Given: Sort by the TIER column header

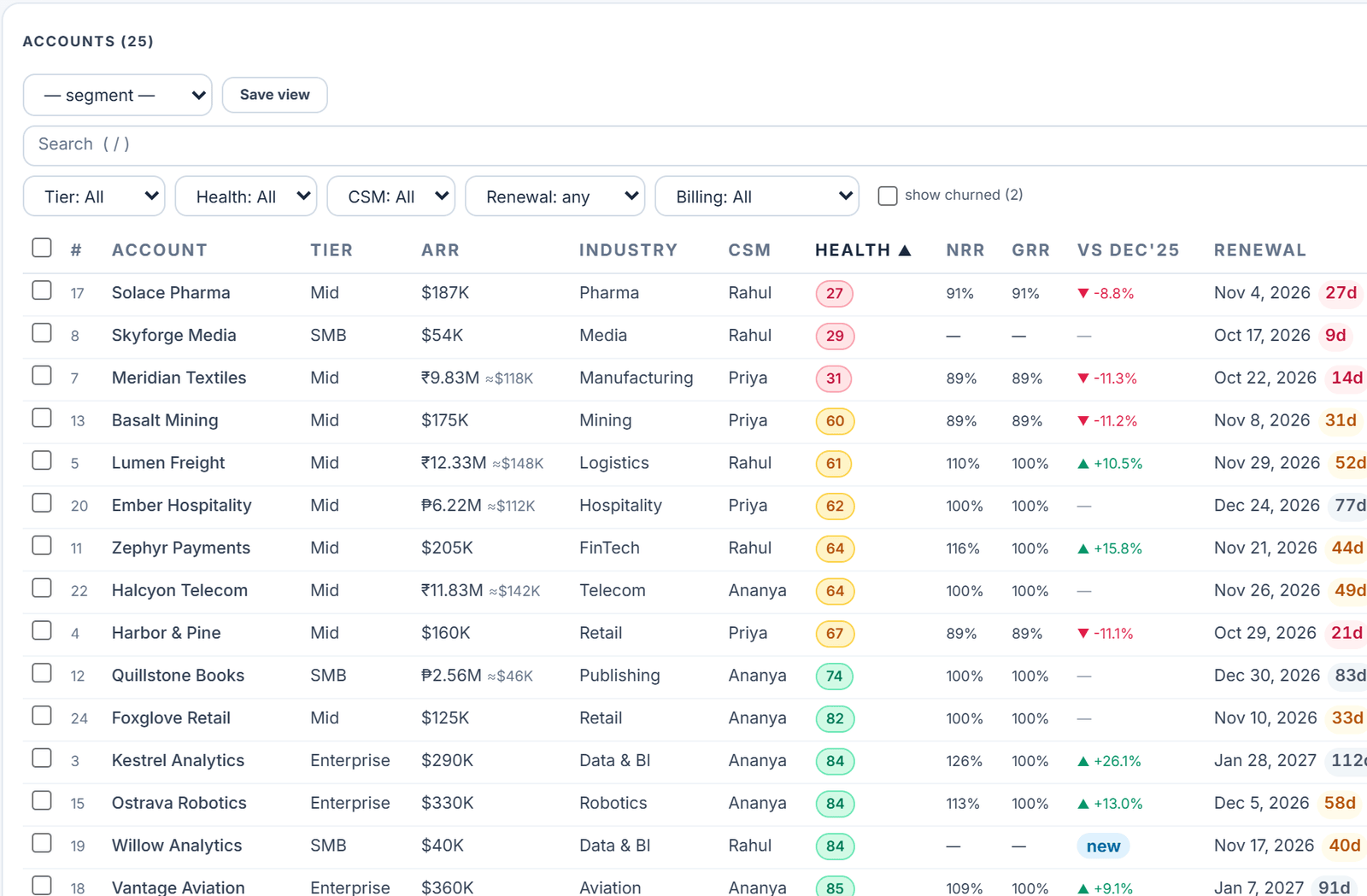Looking at the screenshot, I should click(331, 250).
